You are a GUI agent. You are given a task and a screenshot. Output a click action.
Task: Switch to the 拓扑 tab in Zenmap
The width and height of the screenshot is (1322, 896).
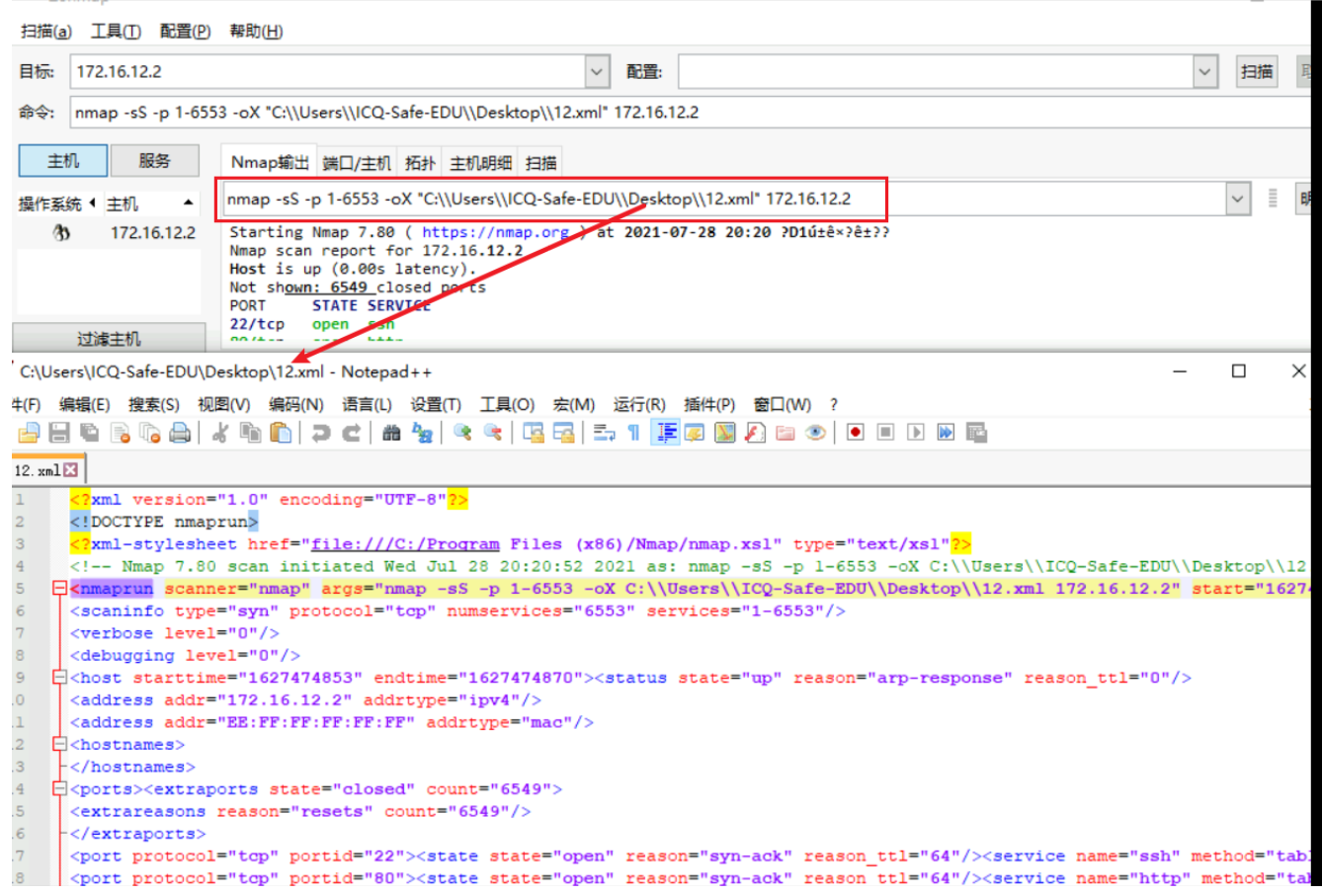(420, 163)
